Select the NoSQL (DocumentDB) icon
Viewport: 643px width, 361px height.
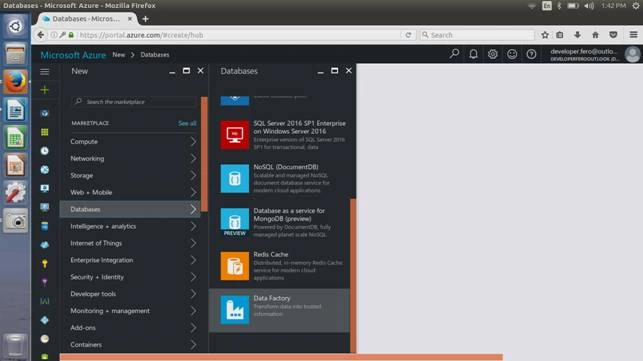[235, 178]
